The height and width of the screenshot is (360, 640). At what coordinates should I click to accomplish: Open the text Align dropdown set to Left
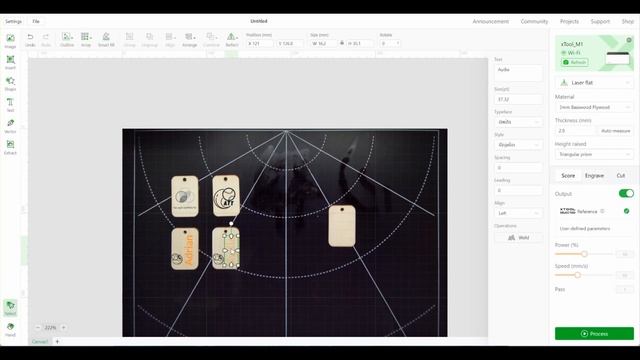point(518,213)
